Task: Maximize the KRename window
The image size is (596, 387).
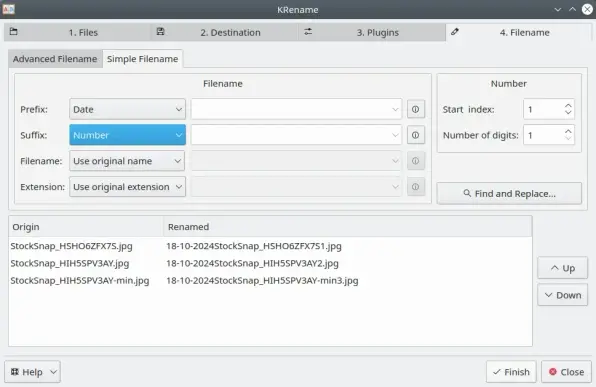Action: [x=572, y=10]
